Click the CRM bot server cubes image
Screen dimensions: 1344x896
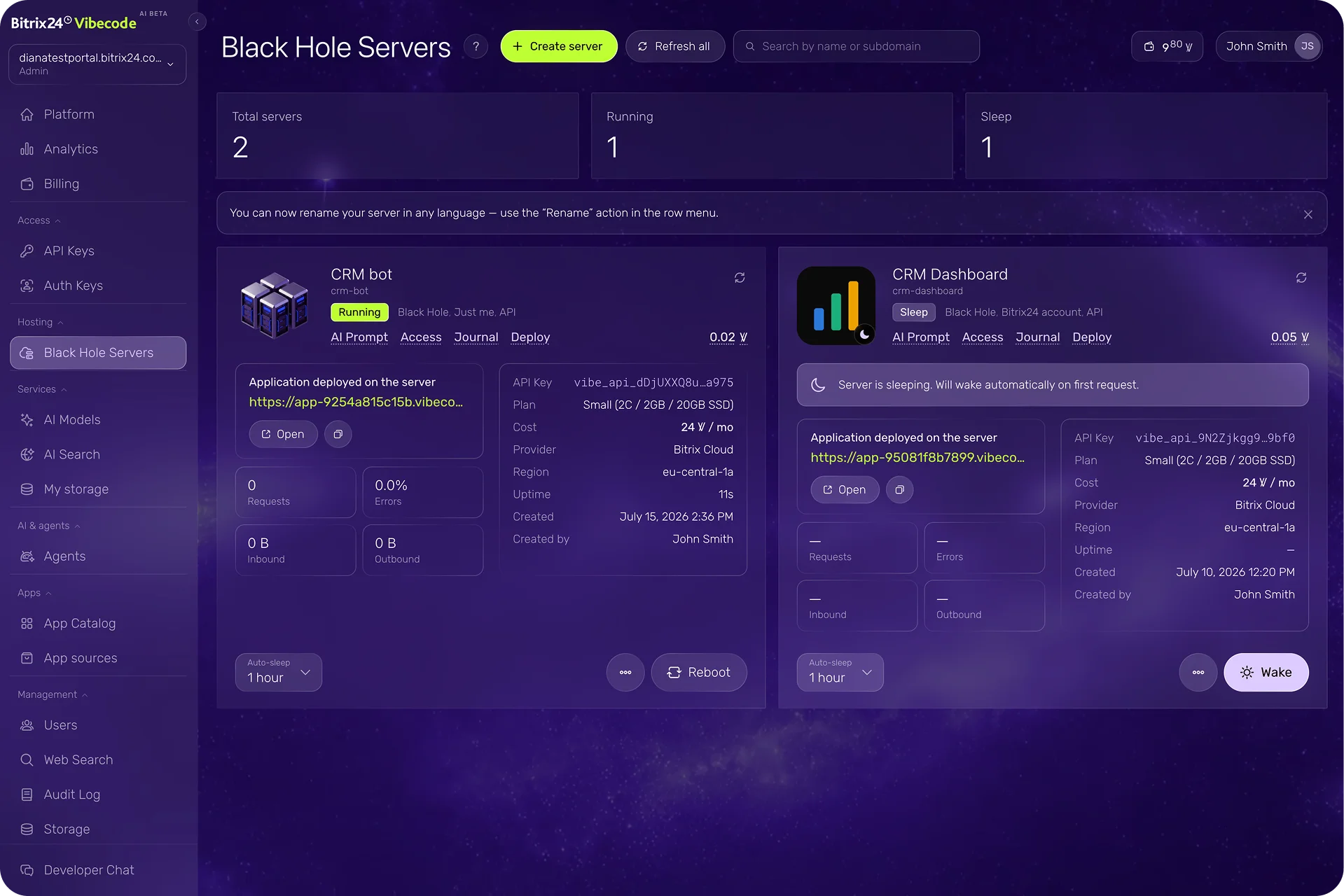[x=275, y=305]
